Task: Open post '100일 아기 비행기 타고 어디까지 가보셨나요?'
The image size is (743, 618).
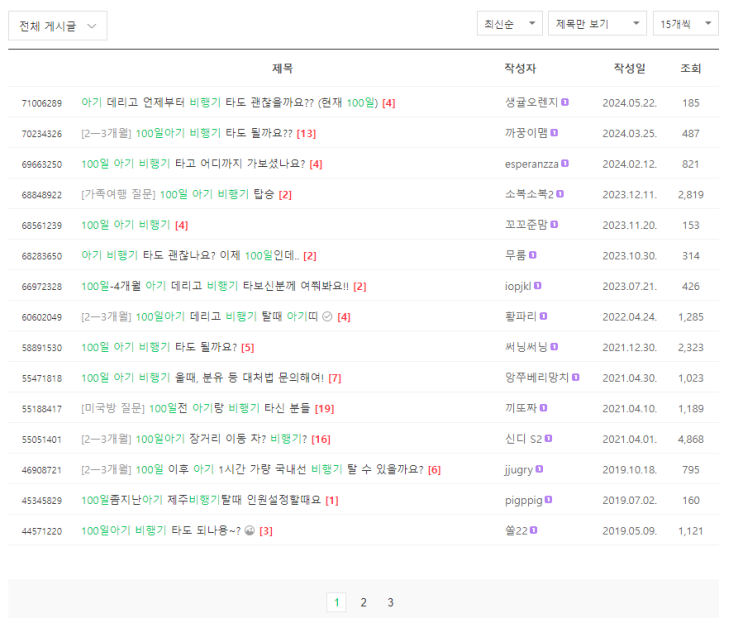Action: tap(193, 164)
